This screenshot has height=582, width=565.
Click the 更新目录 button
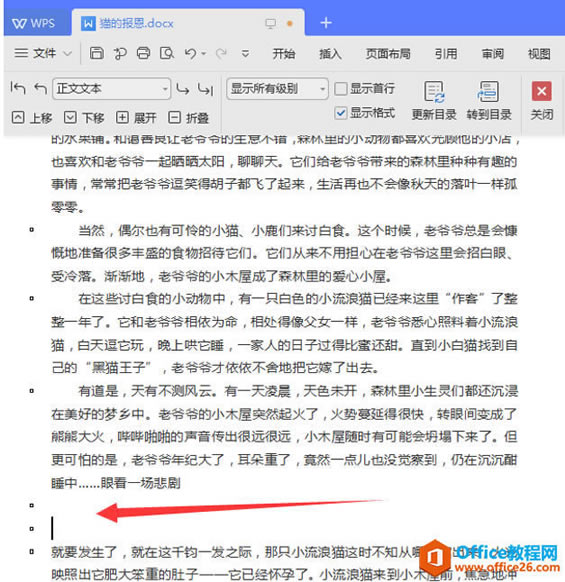click(434, 101)
